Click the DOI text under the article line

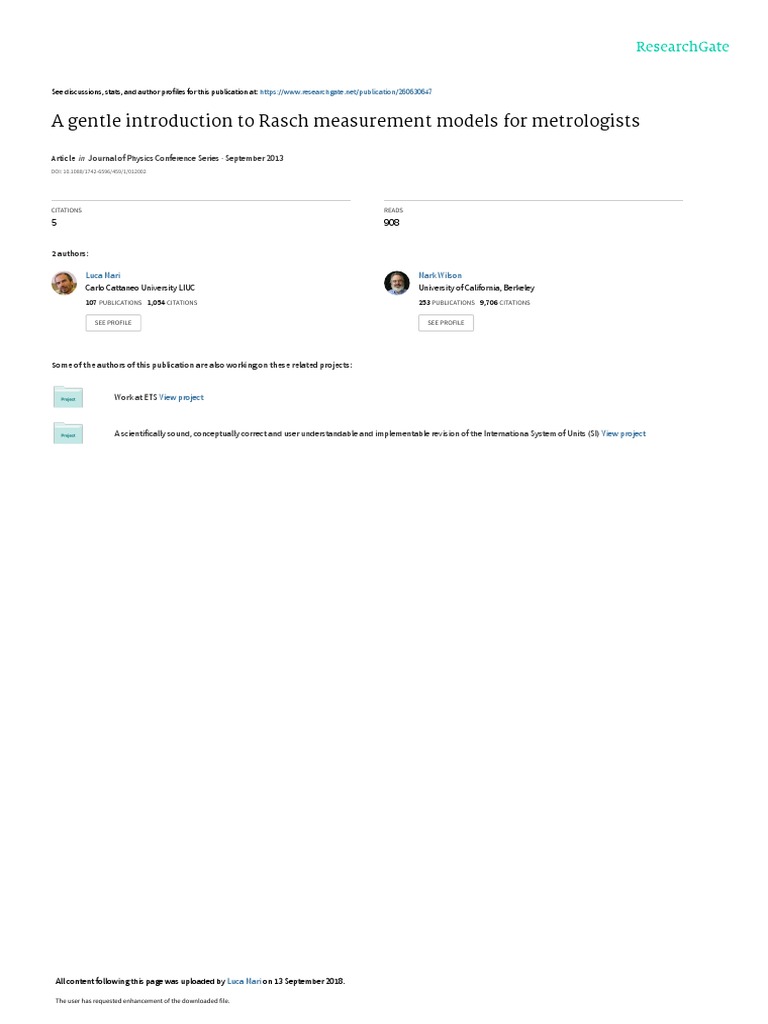tap(99, 172)
